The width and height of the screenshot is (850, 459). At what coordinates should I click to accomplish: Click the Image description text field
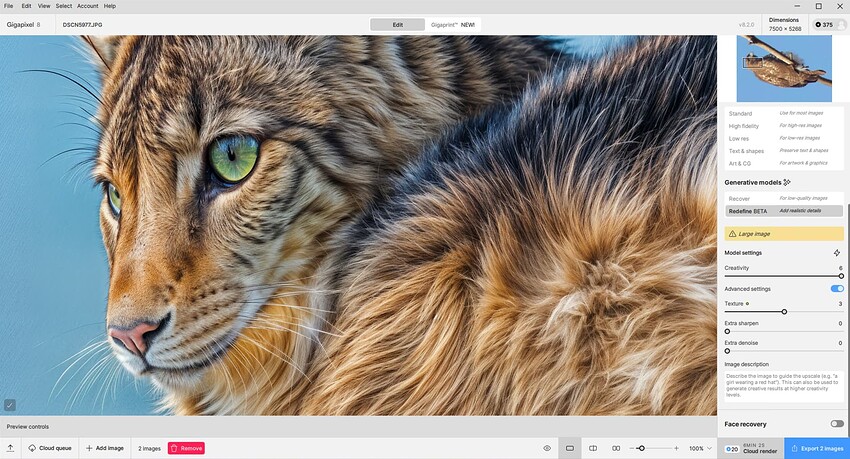(x=783, y=386)
